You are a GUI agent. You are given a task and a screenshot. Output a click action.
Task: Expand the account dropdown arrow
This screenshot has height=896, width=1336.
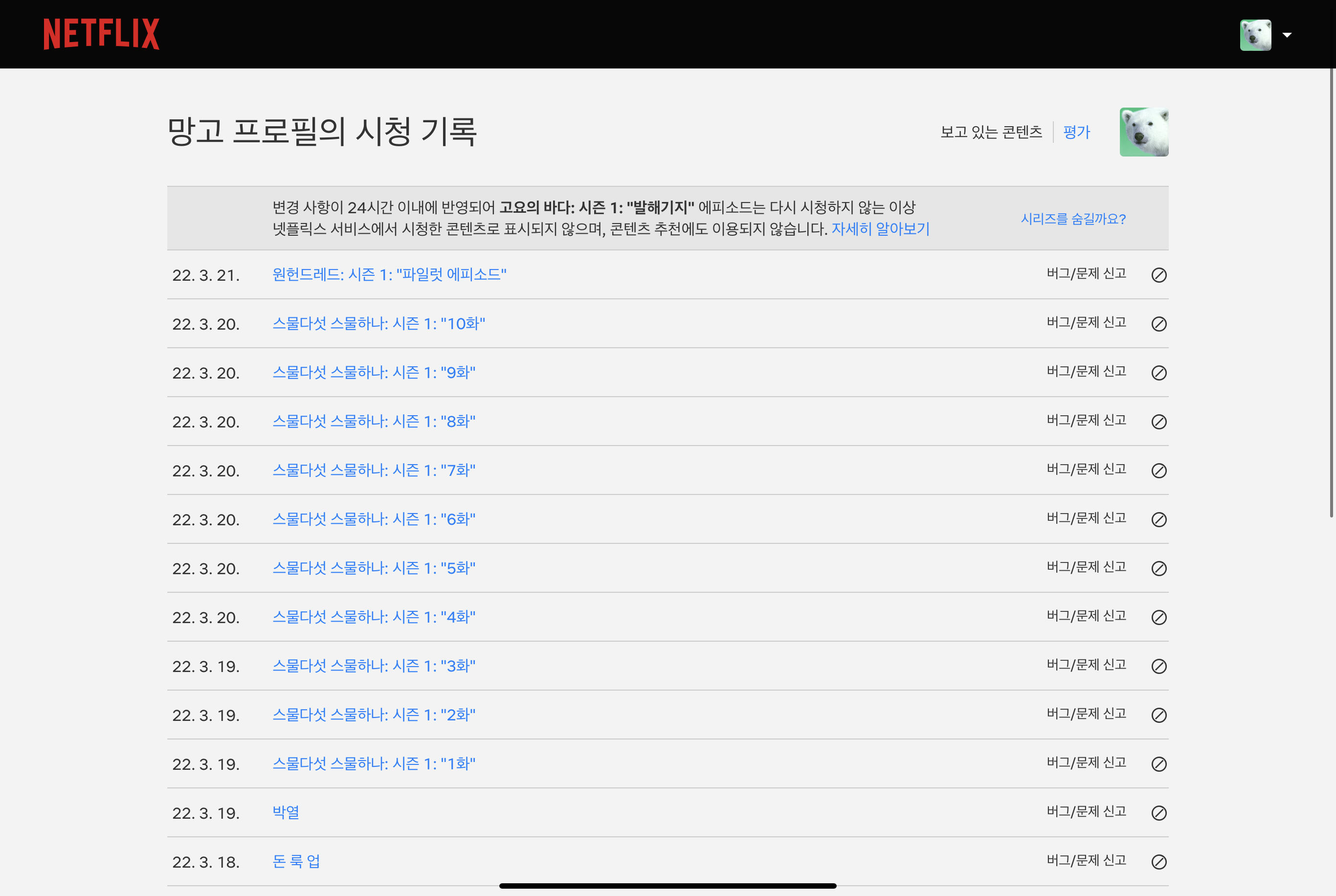pos(1287,35)
